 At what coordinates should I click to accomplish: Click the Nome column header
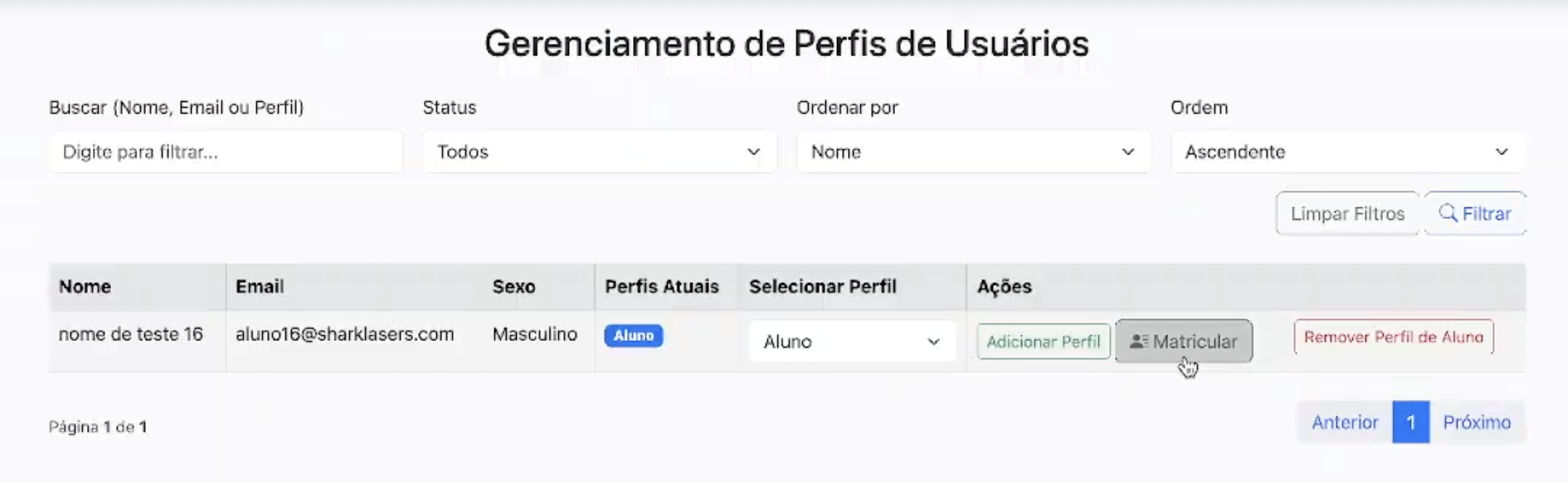85,287
